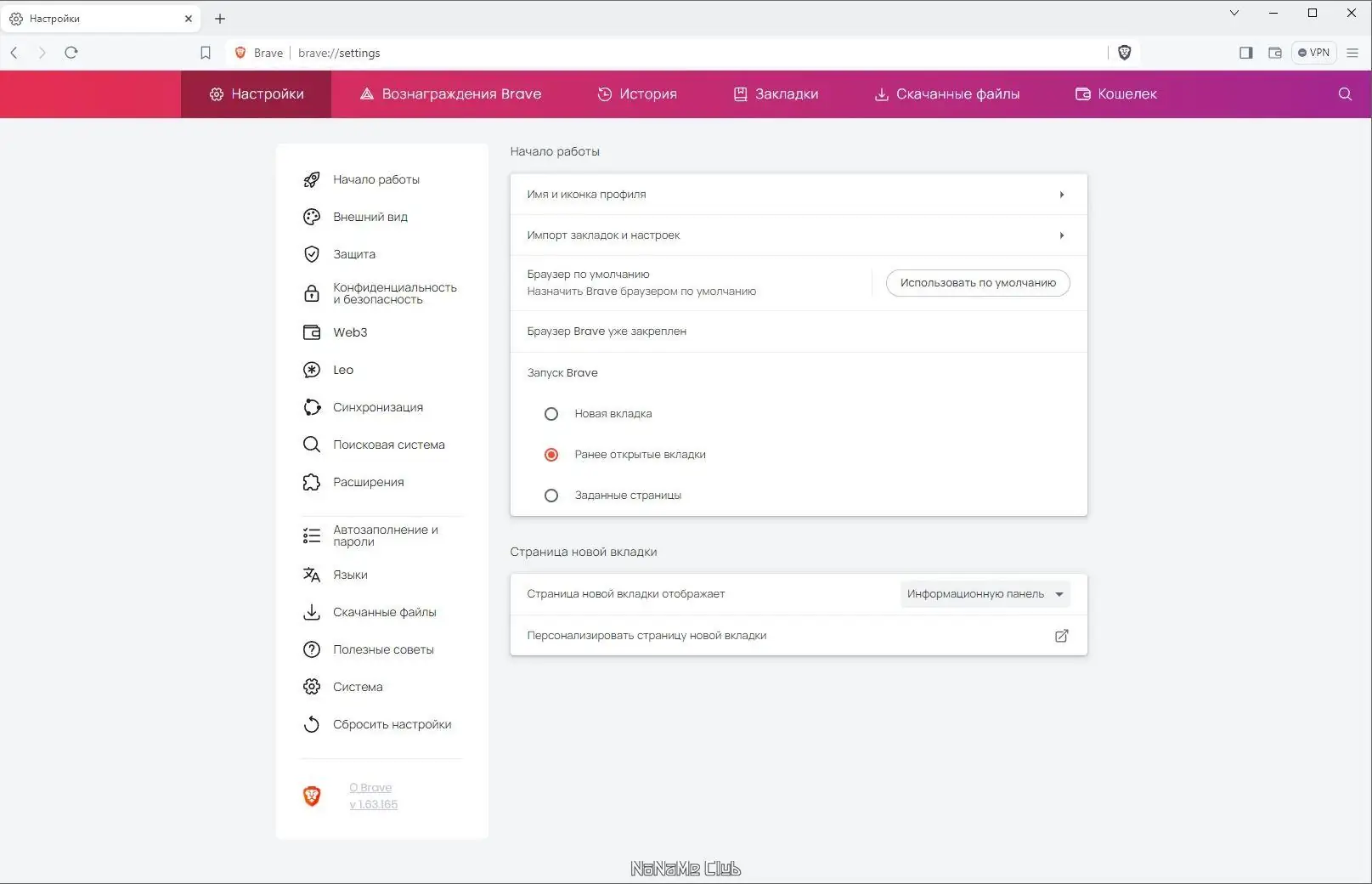Screen dimensions: 1372x884
Task: Click the download icon in sidebar Скачанные файлы
Action: 312,612
